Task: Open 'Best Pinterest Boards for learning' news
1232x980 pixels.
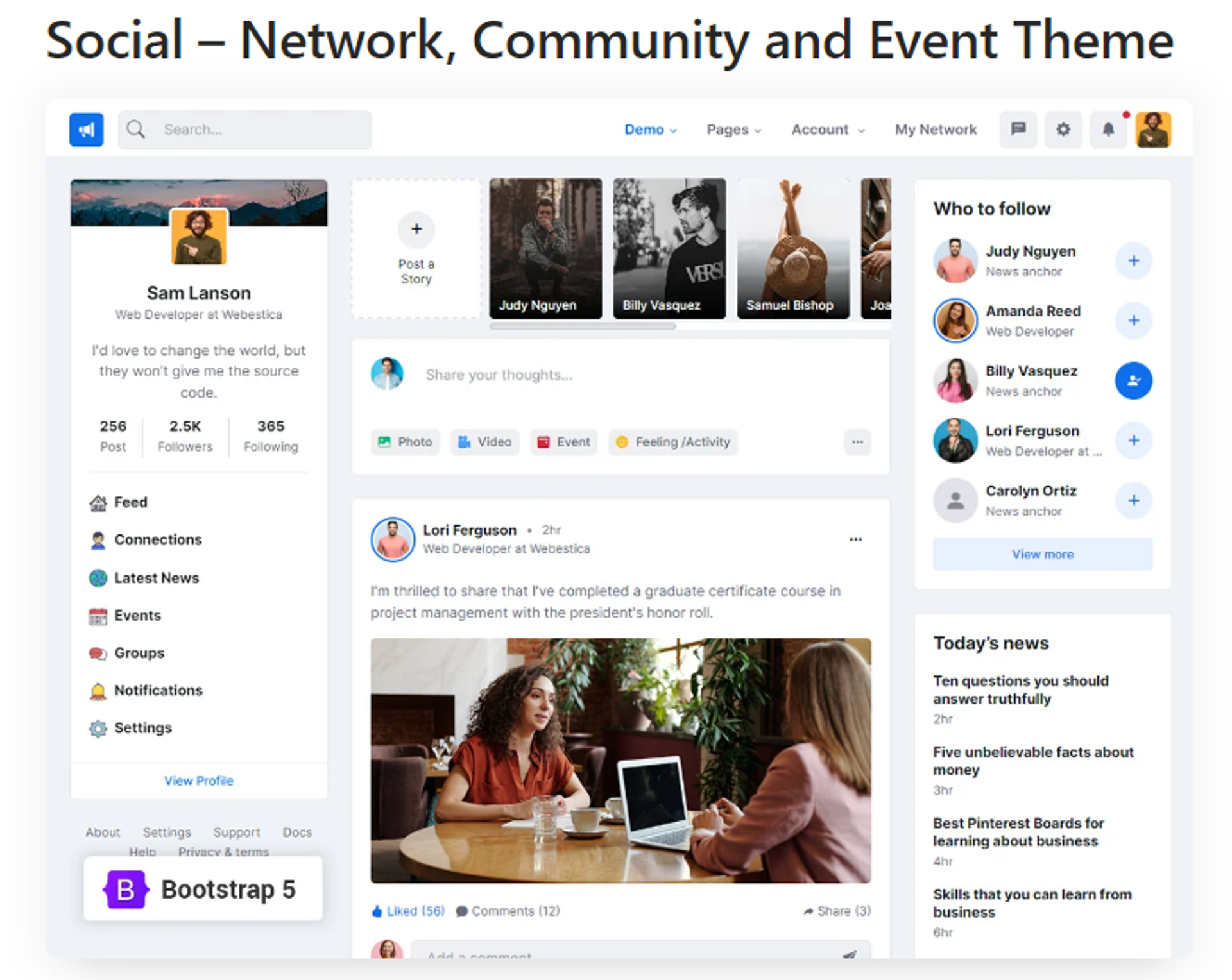Action: tap(1018, 832)
